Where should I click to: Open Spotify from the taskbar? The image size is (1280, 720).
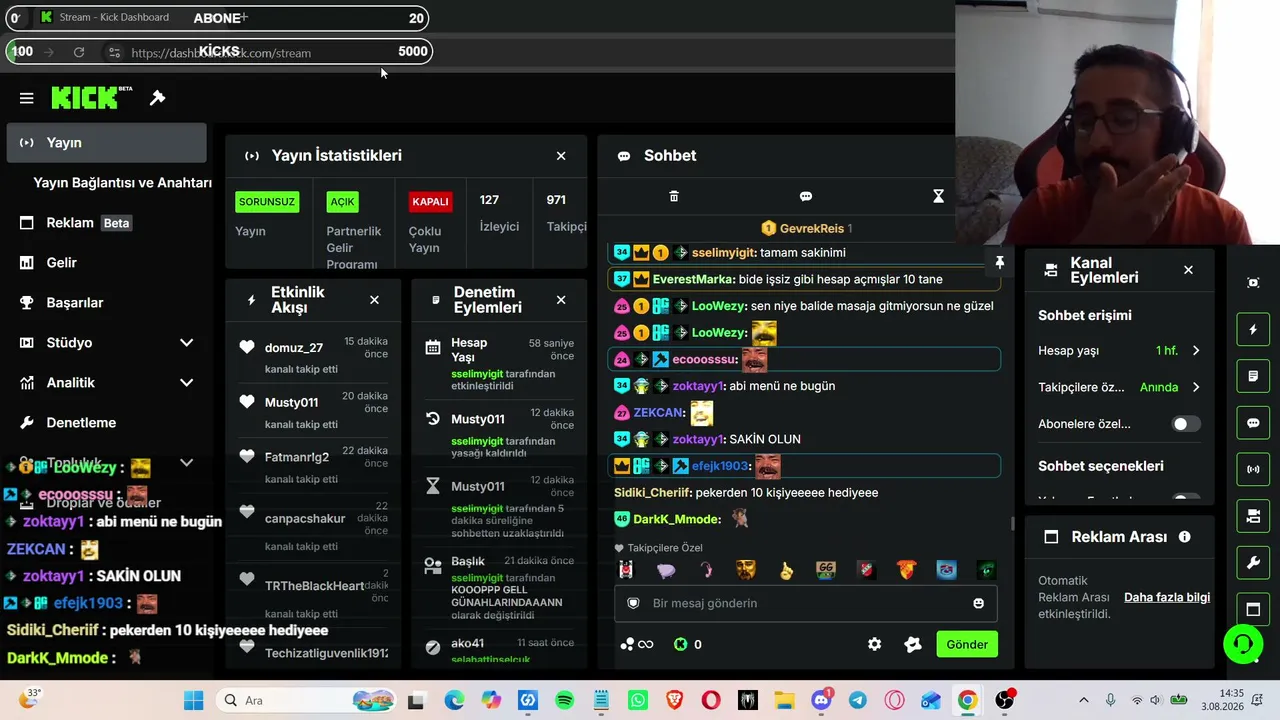coord(564,700)
